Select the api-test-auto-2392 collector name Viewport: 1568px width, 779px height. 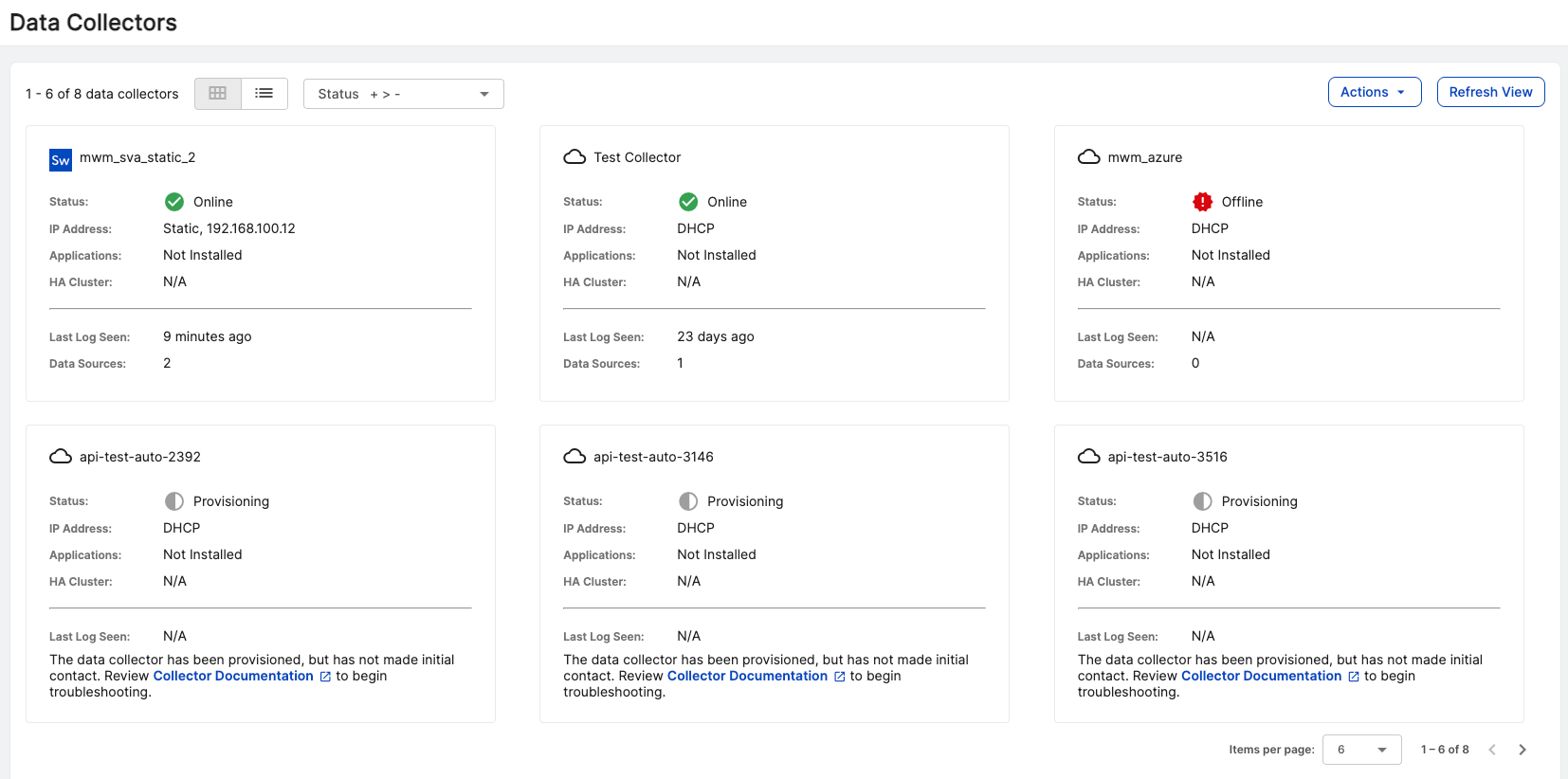(140, 457)
